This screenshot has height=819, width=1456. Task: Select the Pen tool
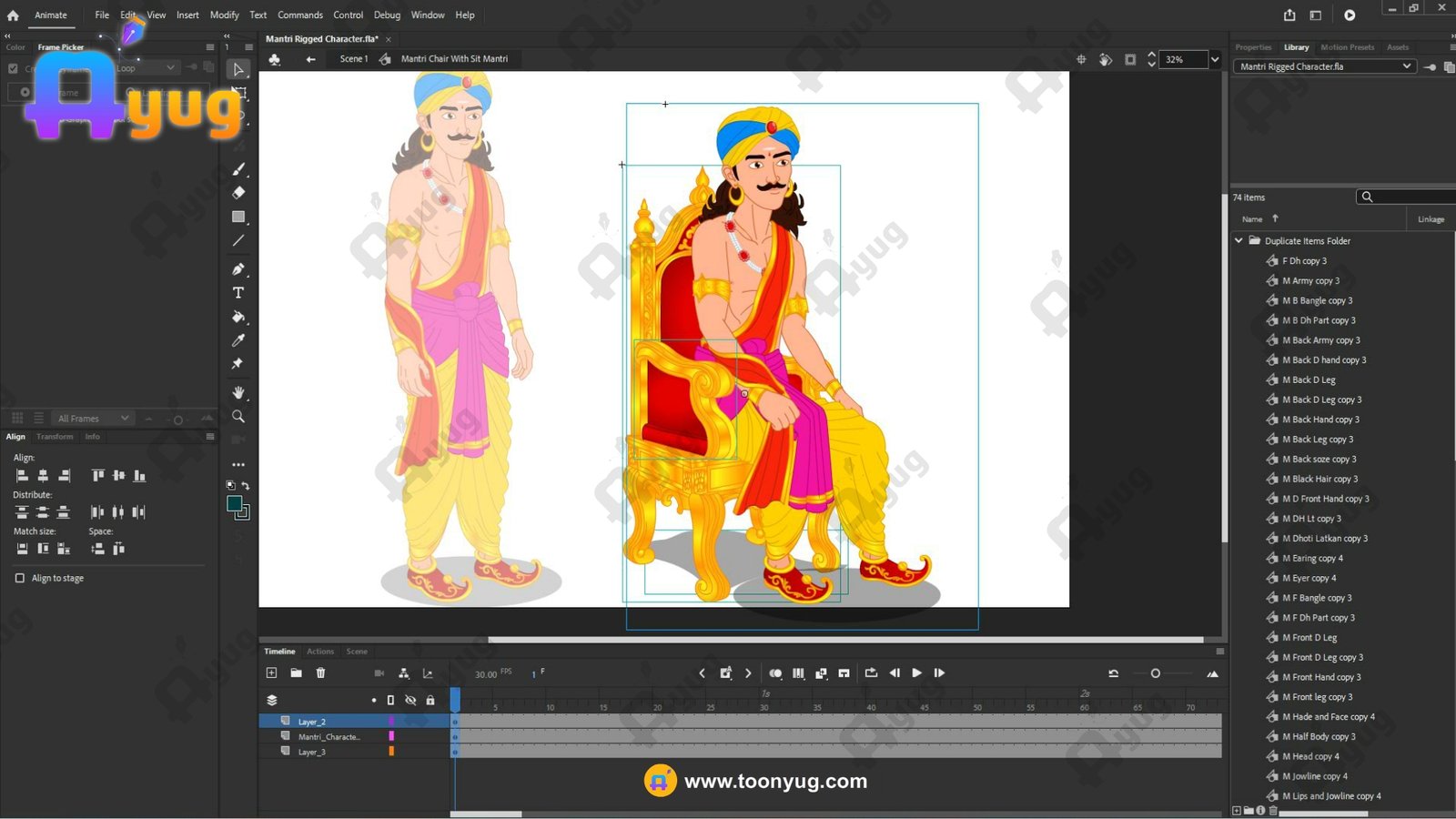pyautogui.click(x=238, y=269)
